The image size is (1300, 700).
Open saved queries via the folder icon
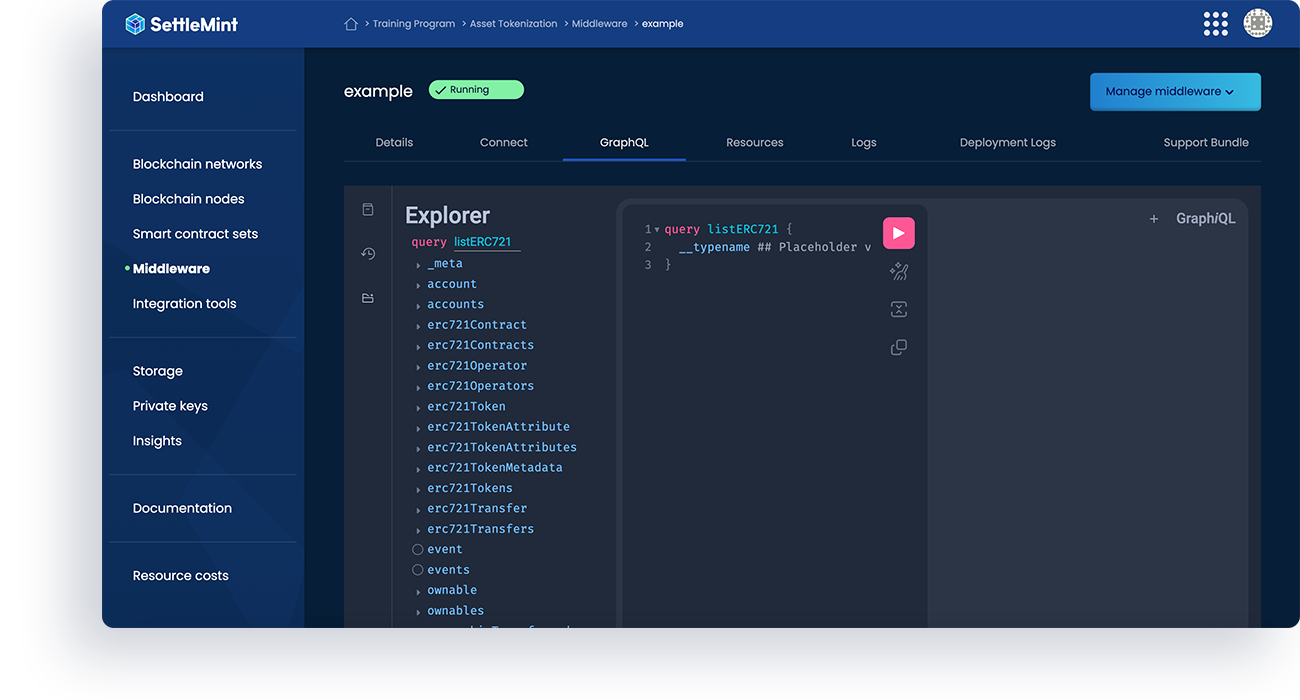(x=368, y=297)
